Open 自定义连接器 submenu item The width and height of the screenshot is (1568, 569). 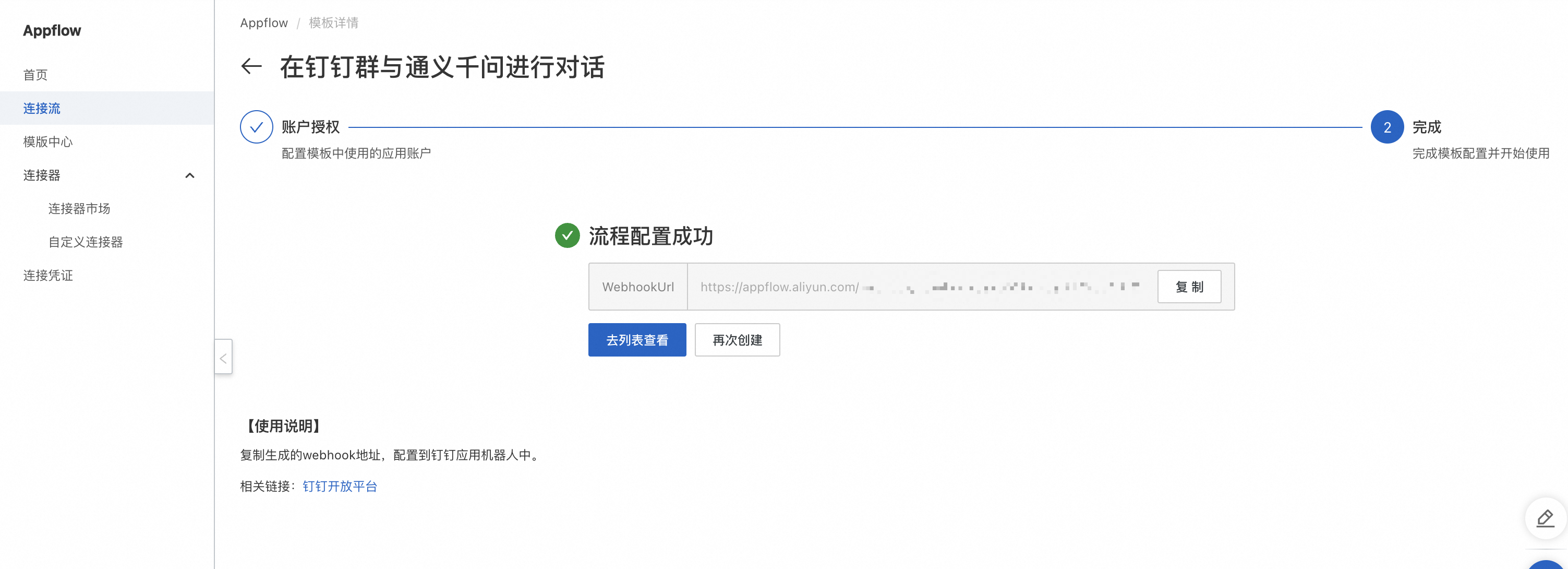click(85, 242)
